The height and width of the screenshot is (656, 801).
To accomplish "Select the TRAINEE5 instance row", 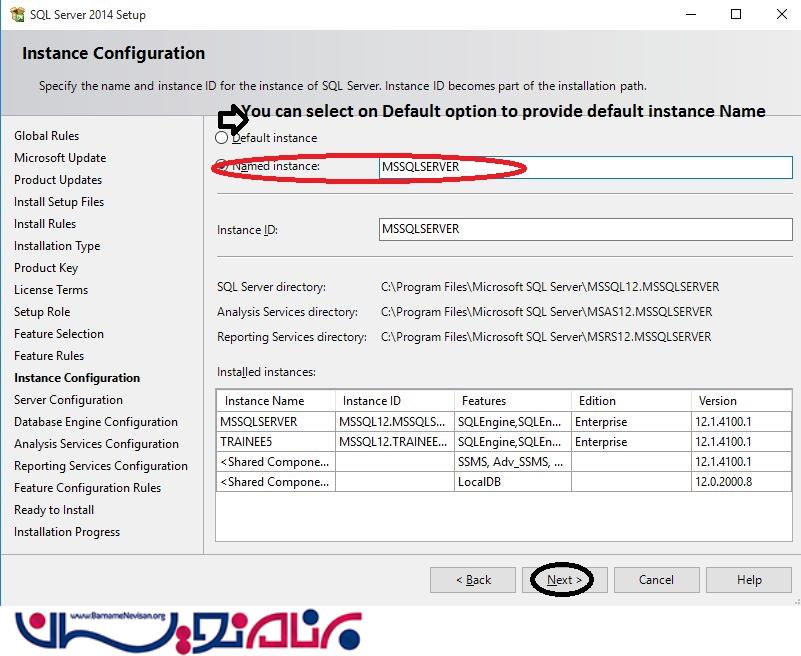I will pos(504,441).
